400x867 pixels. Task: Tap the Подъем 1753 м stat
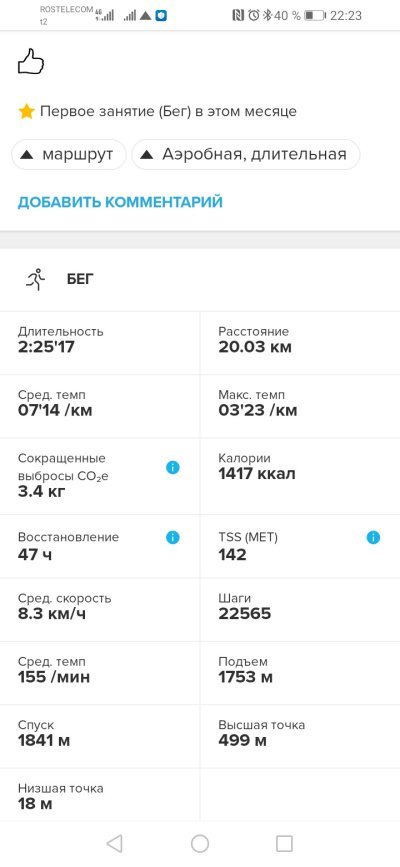[300, 673]
